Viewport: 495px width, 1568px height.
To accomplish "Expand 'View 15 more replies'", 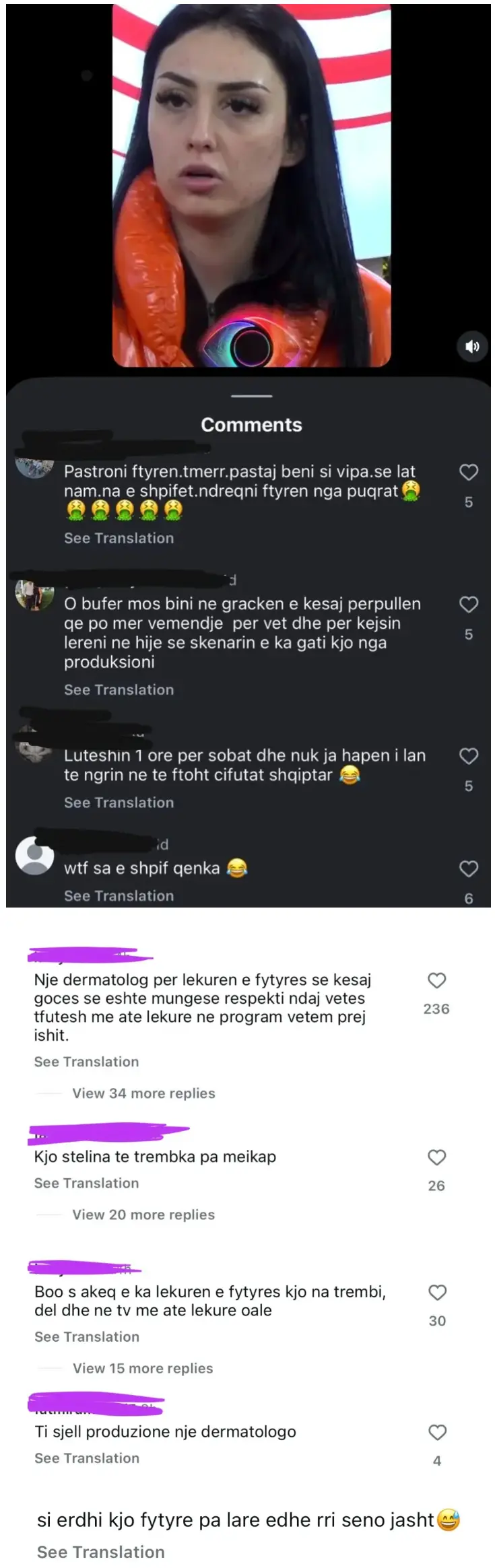I will 143,1368.
